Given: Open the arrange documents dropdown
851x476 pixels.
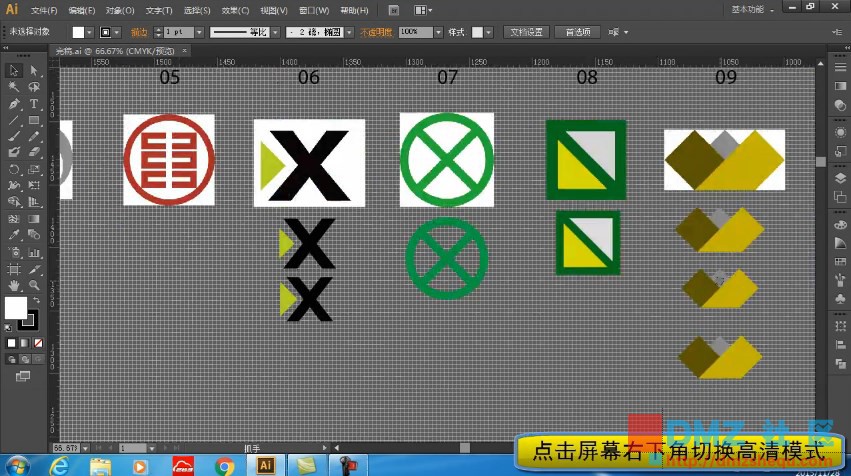Looking at the screenshot, I should pos(423,10).
